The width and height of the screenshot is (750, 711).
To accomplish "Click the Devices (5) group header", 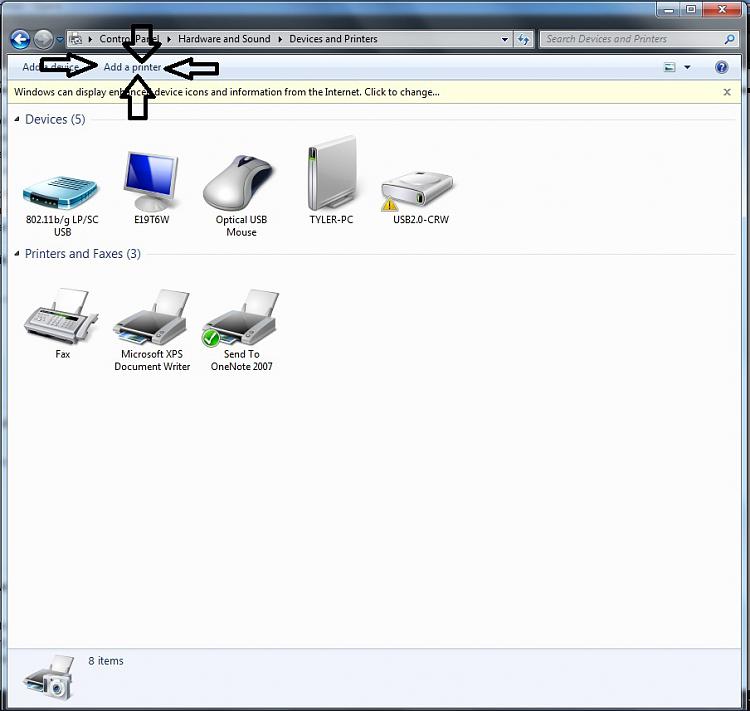I will (55, 119).
